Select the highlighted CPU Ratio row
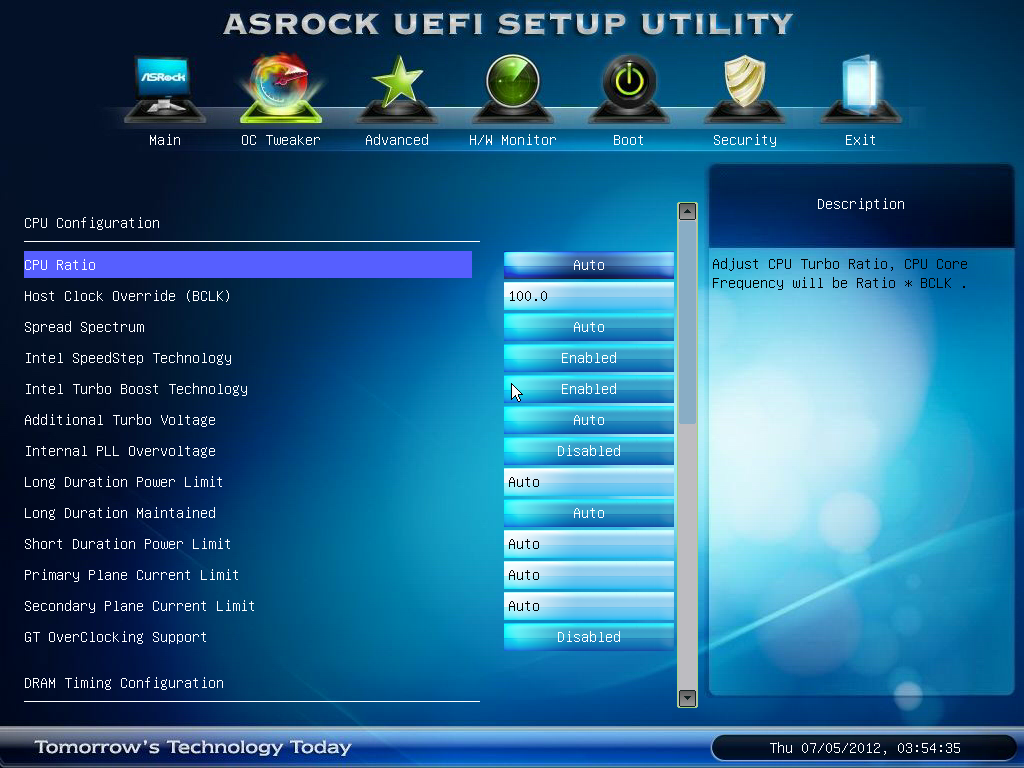This screenshot has width=1024, height=768. pyautogui.click(x=248, y=264)
